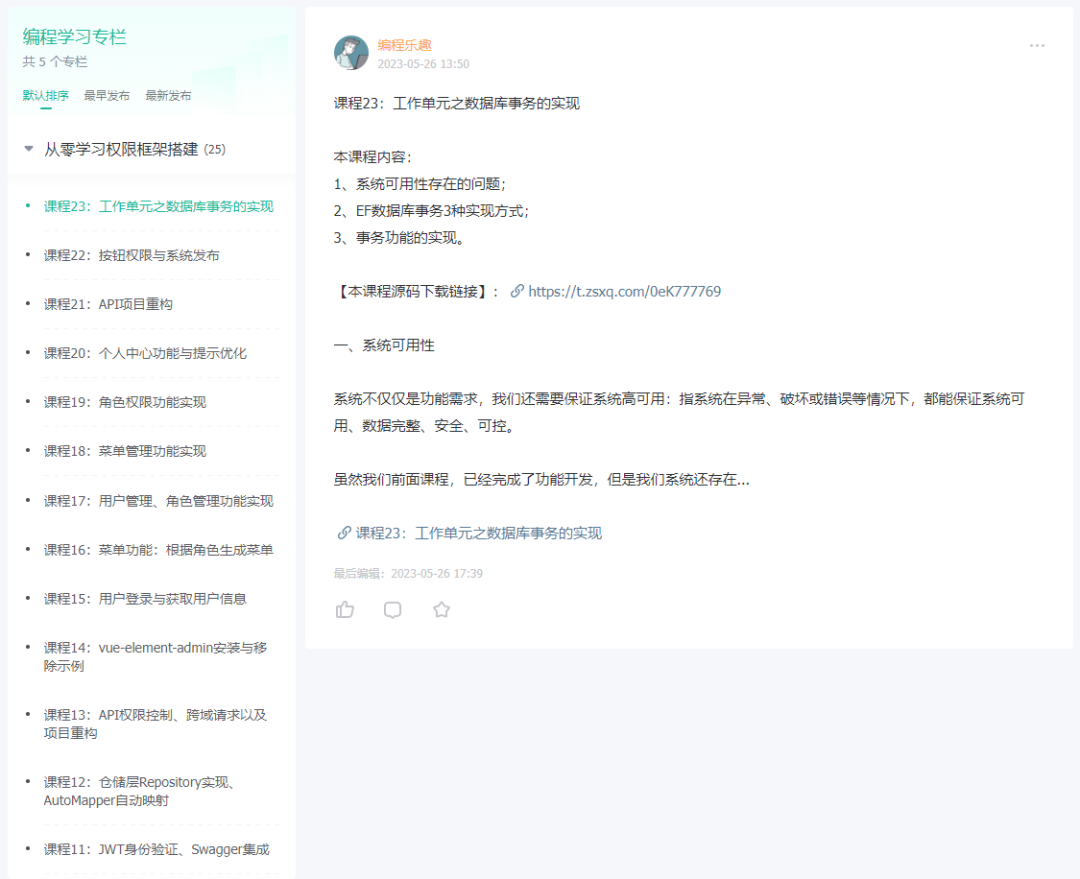Click the 编程乐趣 author avatar
The height and width of the screenshot is (879, 1080).
click(x=351, y=51)
